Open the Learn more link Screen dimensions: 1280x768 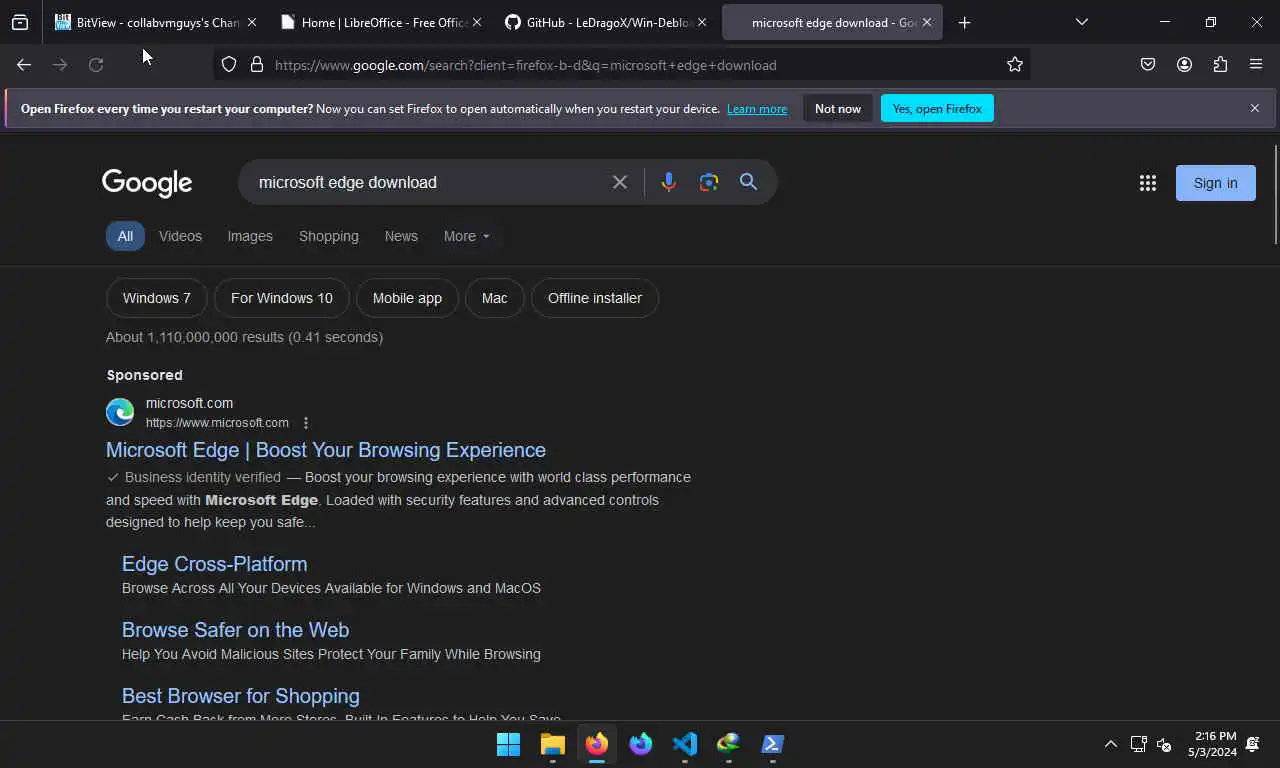click(757, 109)
